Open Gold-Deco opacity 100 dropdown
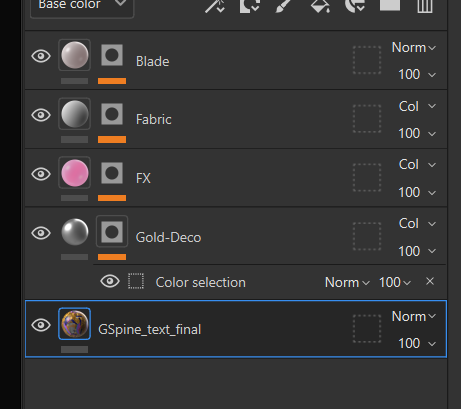Image resolution: width=461 pixels, height=409 pixels. tap(417, 251)
